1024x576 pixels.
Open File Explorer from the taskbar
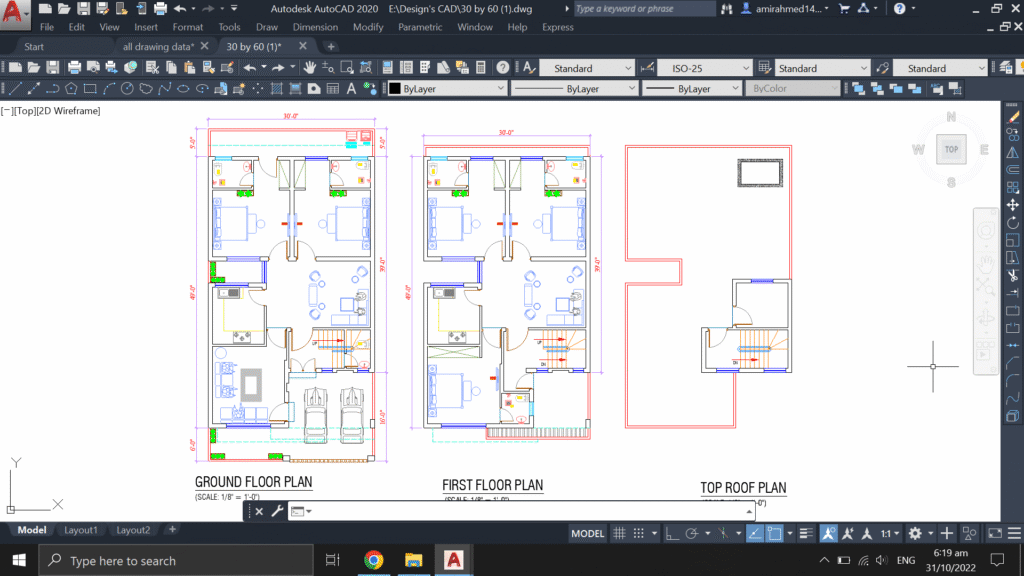point(413,560)
